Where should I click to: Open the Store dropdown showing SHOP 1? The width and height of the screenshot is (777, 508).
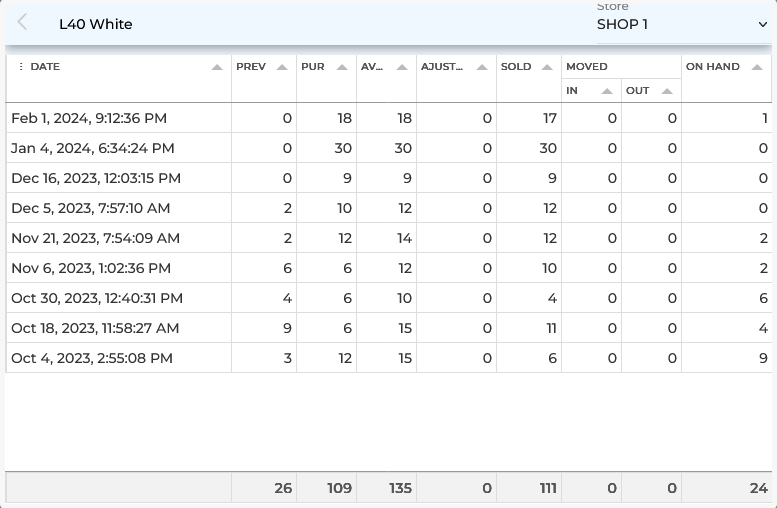[680, 24]
